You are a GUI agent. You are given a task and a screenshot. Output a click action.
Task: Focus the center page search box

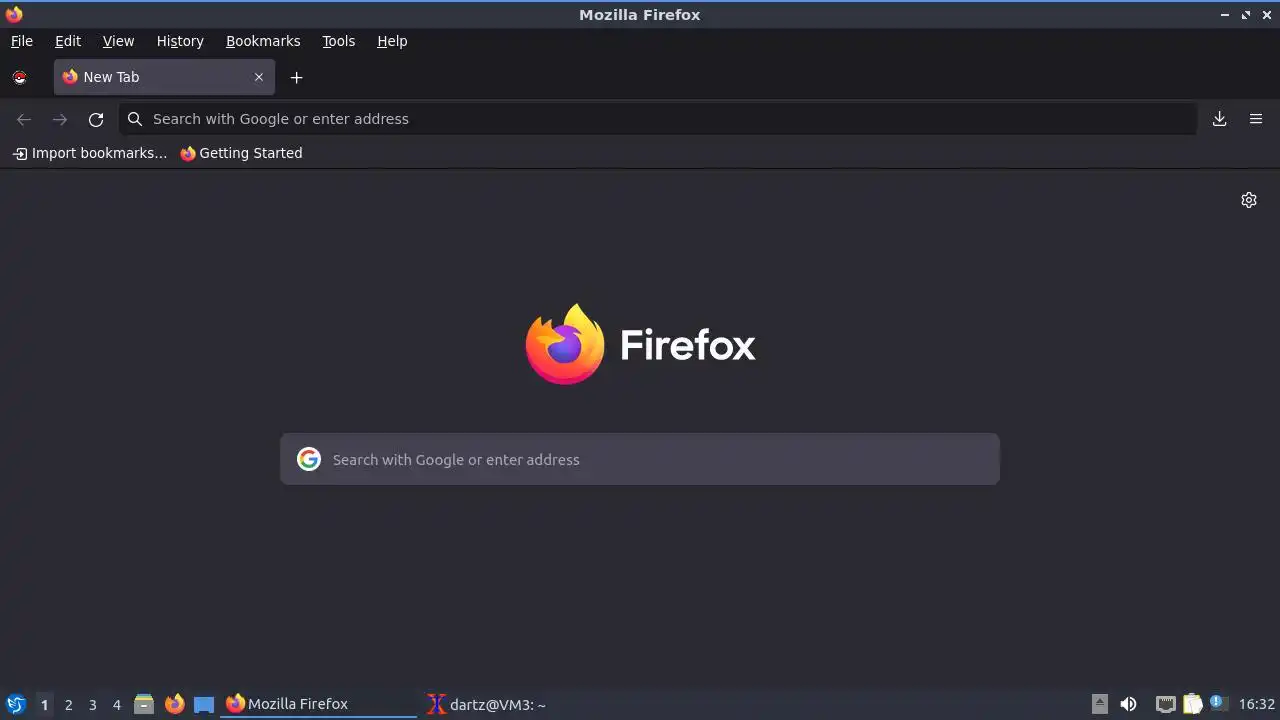[x=640, y=459]
